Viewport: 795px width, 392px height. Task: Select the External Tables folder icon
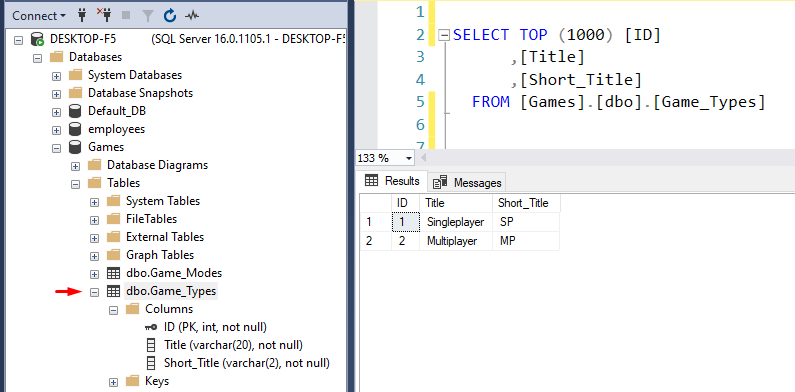pyautogui.click(x=113, y=237)
